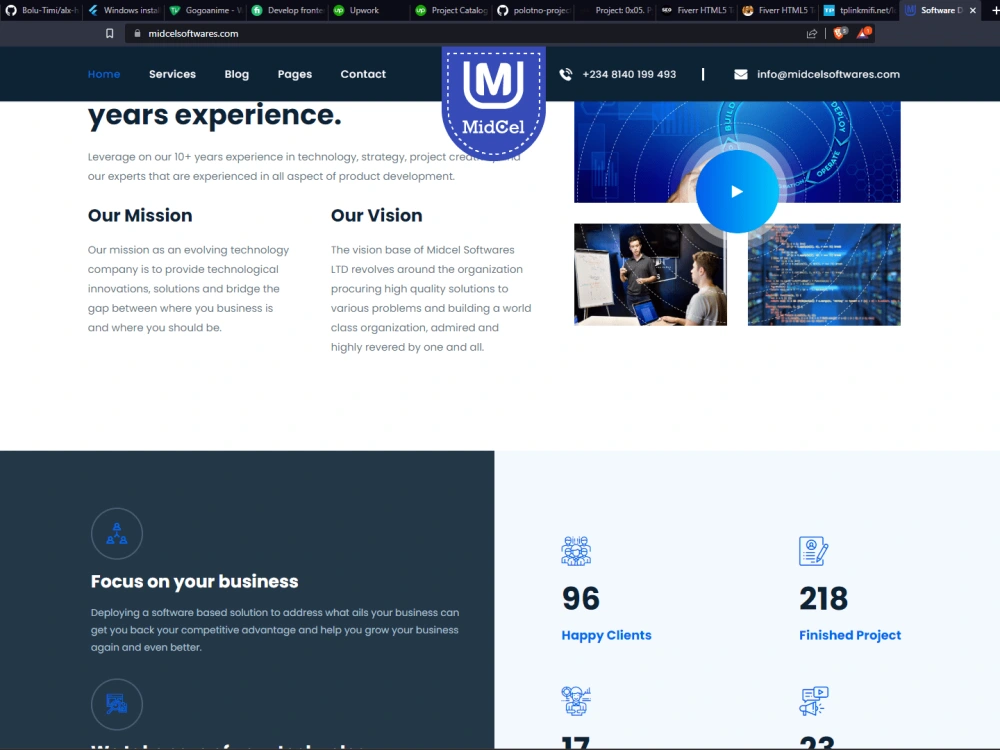Switch to the Windows install tab
The image size is (1000, 750).
coord(124,10)
